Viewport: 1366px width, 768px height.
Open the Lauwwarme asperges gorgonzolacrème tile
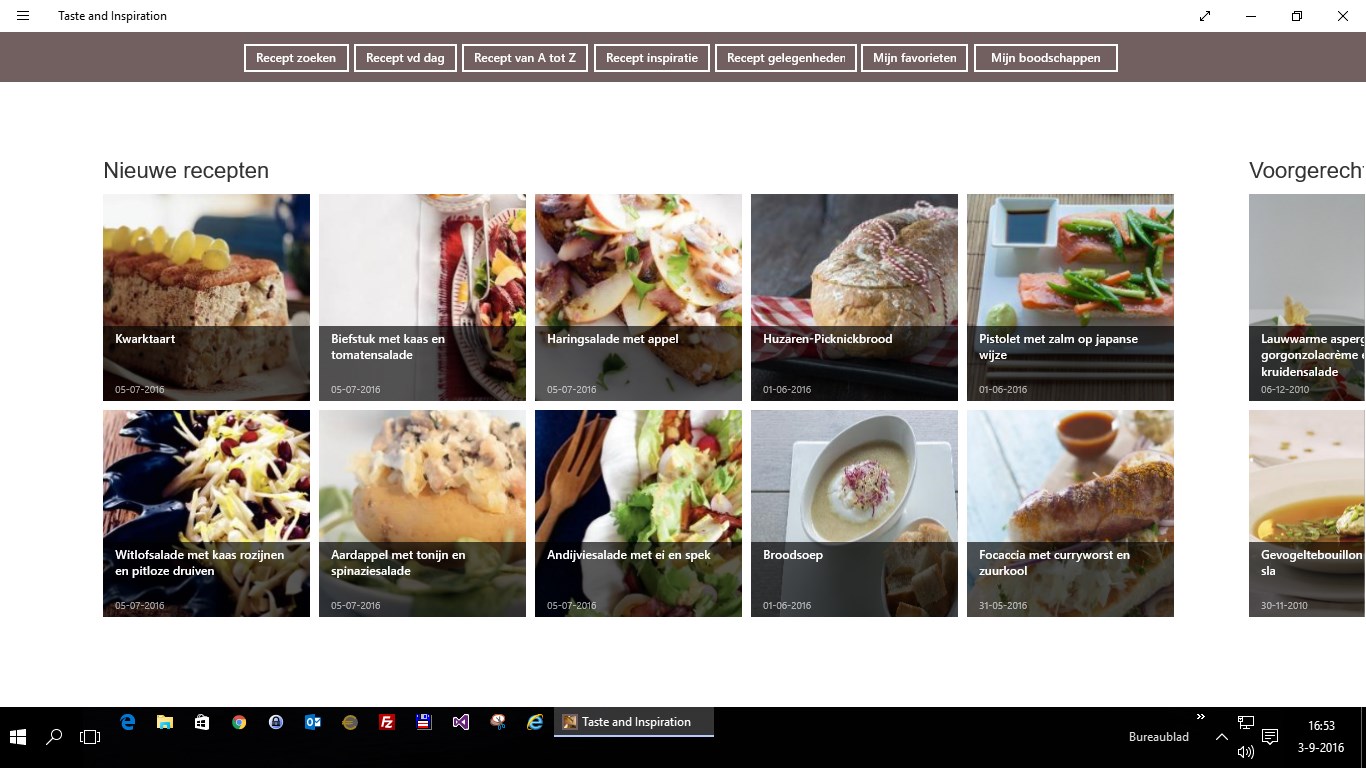(1307, 297)
